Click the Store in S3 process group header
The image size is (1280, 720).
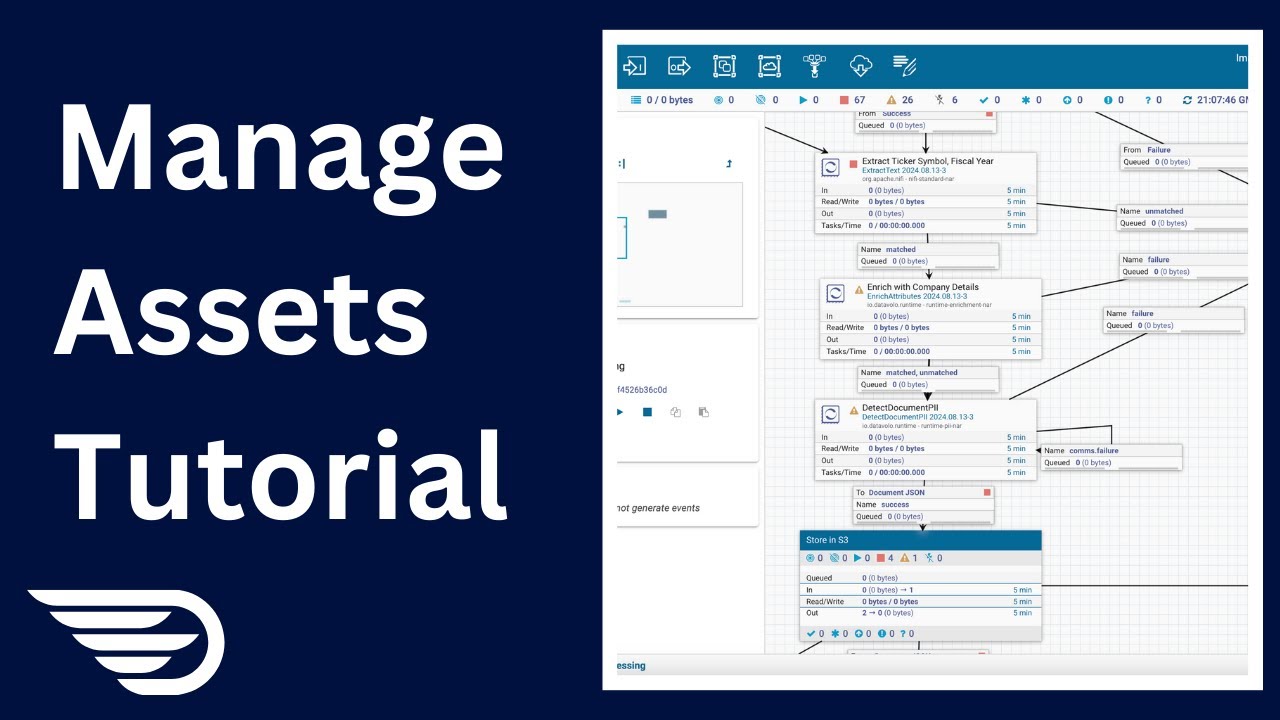[x=921, y=540]
